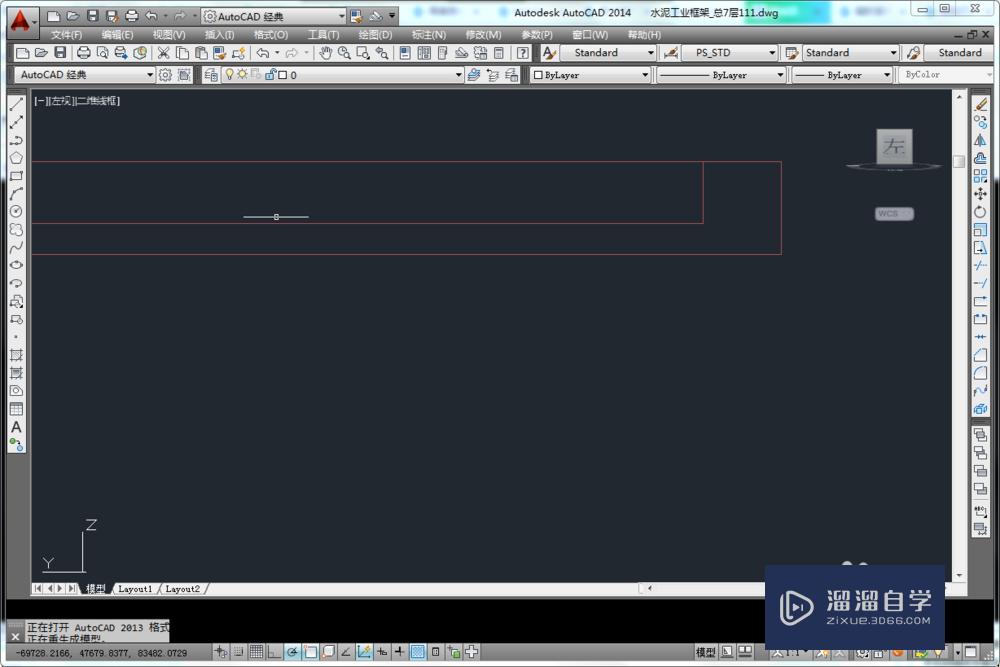Select the Polygon drawing tool
Viewport: 1000px width, 667px height.
tap(16, 158)
